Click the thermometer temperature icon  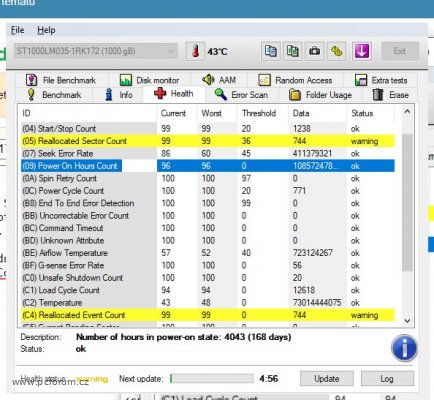pyautogui.click(x=195, y=51)
